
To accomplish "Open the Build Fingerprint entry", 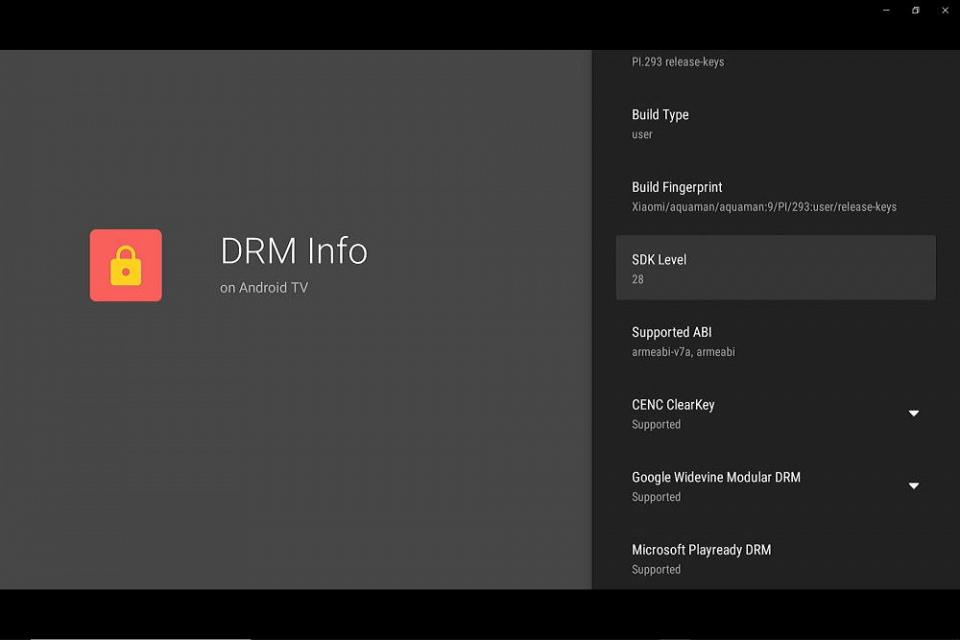I will click(x=776, y=196).
